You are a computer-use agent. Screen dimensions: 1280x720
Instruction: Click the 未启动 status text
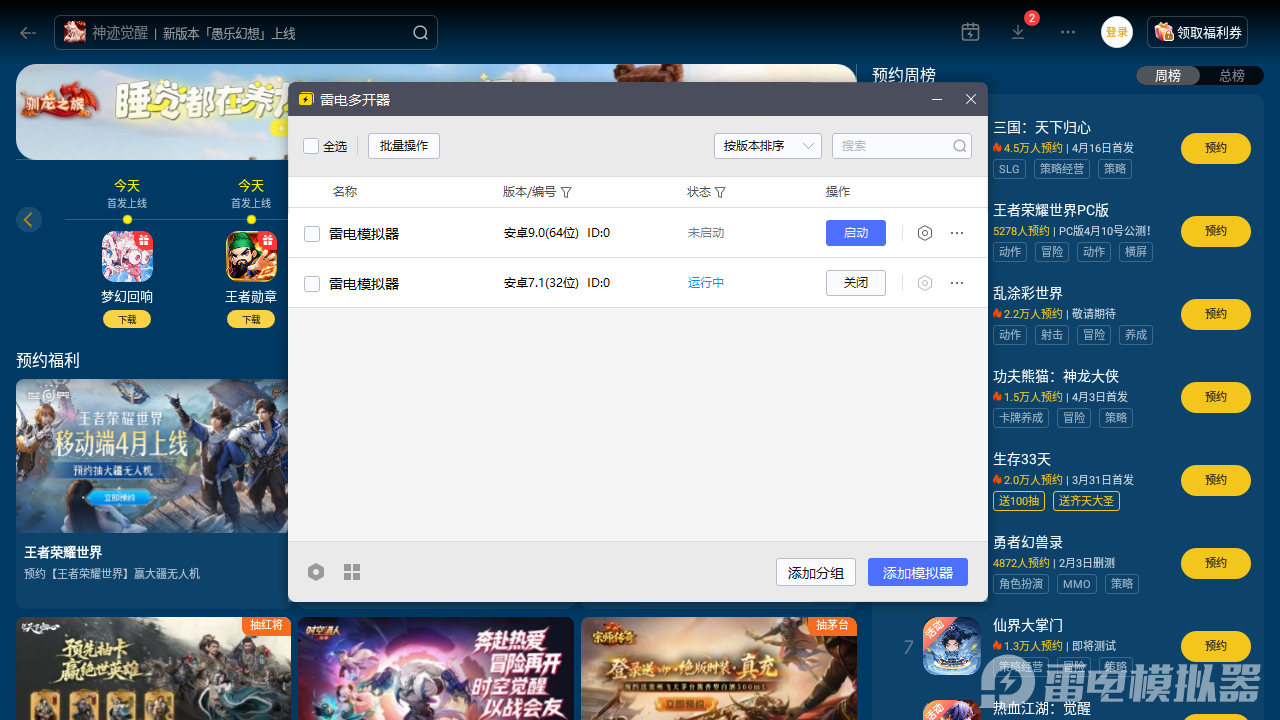click(706, 233)
